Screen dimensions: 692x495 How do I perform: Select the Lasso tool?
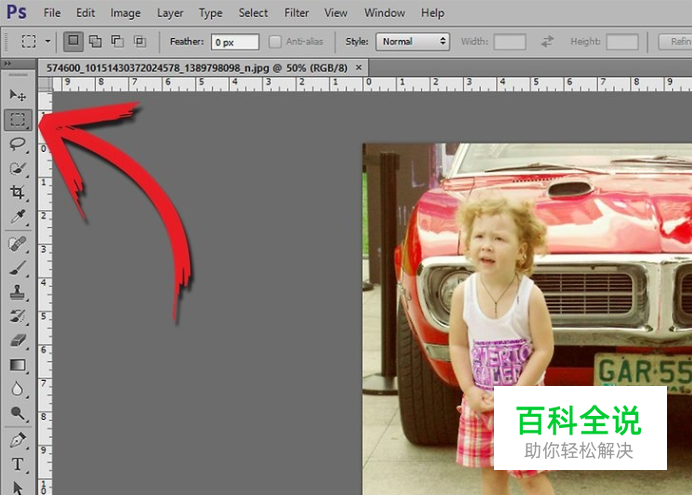pyautogui.click(x=18, y=144)
